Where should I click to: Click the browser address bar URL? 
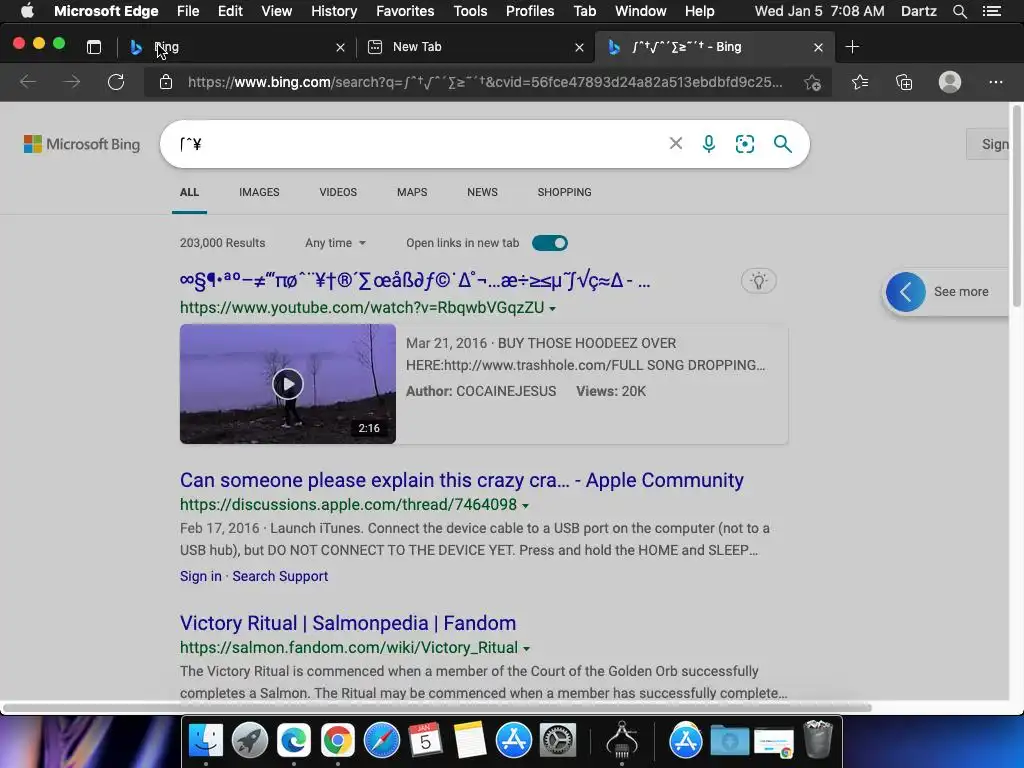point(485,82)
